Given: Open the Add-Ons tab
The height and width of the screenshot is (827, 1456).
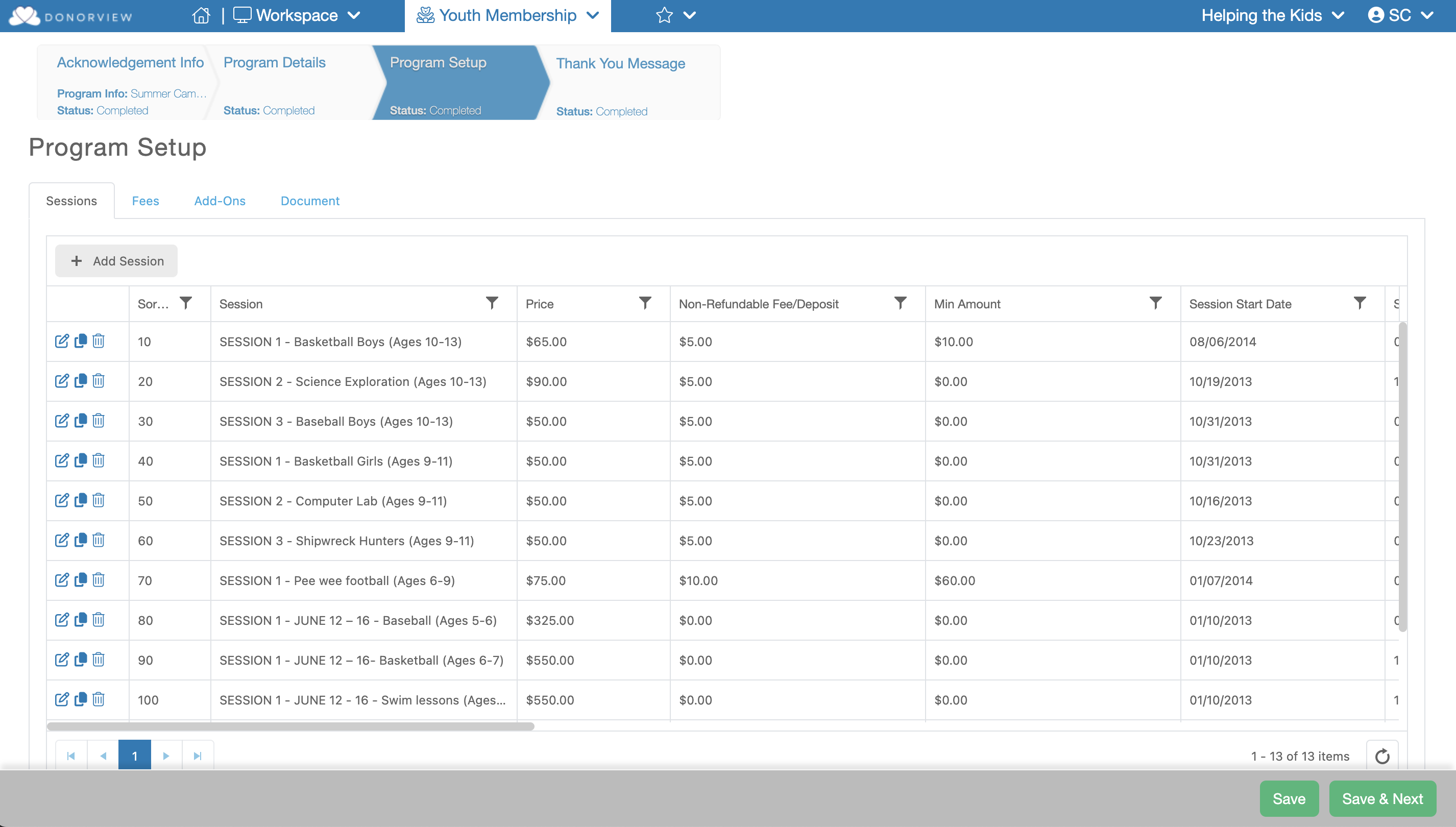Looking at the screenshot, I should (x=220, y=201).
